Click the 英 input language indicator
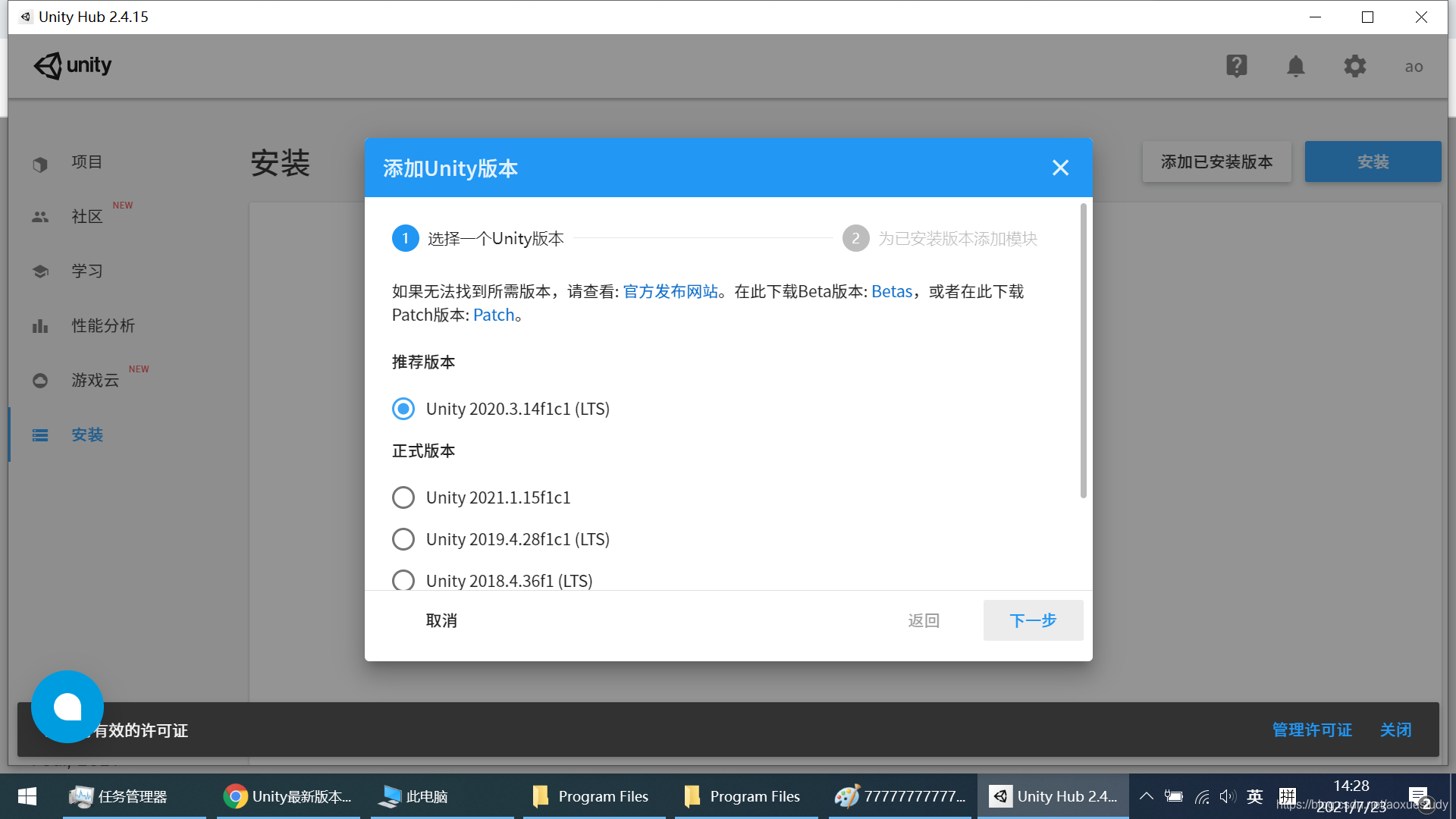The image size is (1456, 819). tap(1255, 796)
